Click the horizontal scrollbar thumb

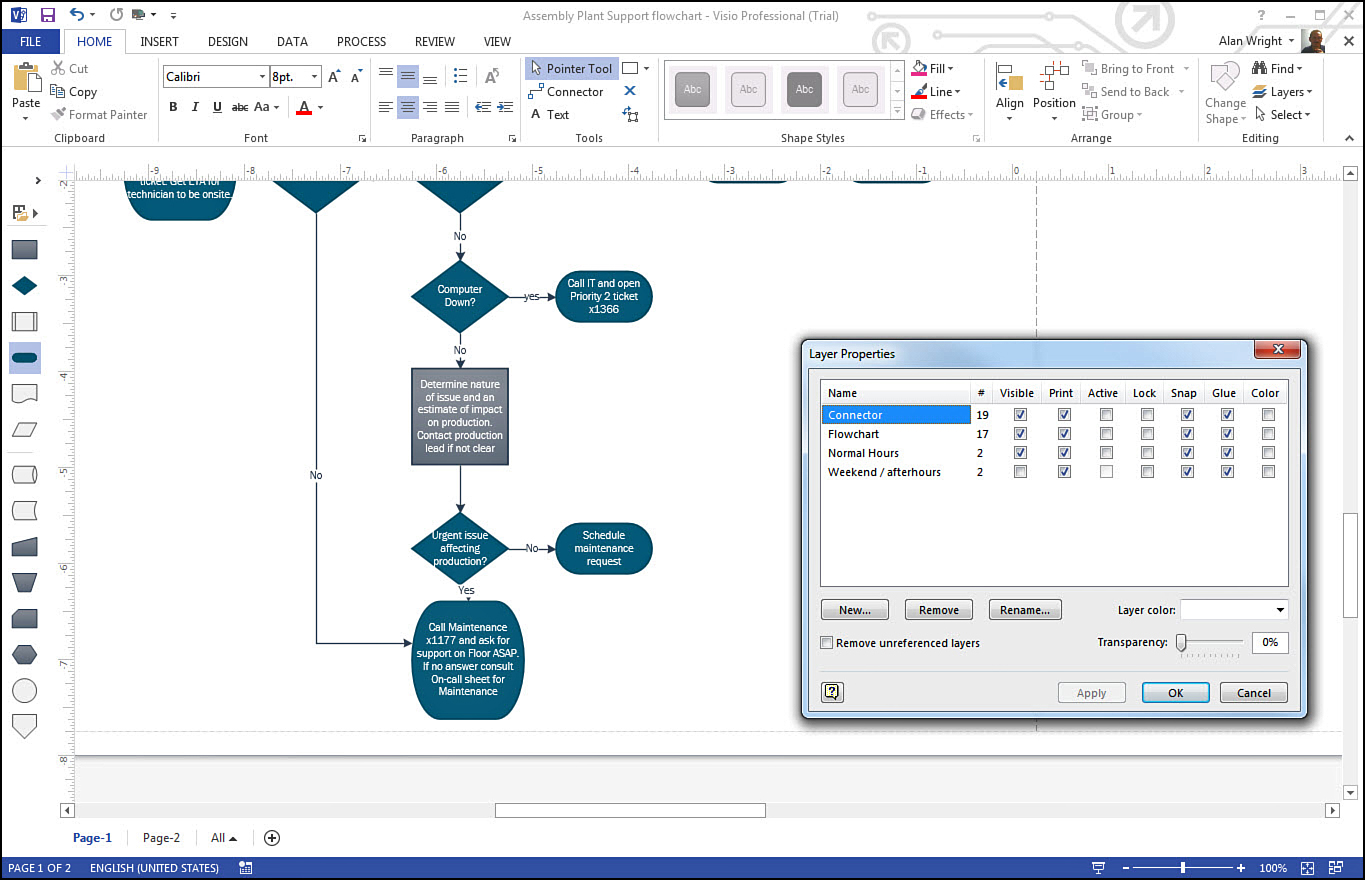tap(630, 810)
